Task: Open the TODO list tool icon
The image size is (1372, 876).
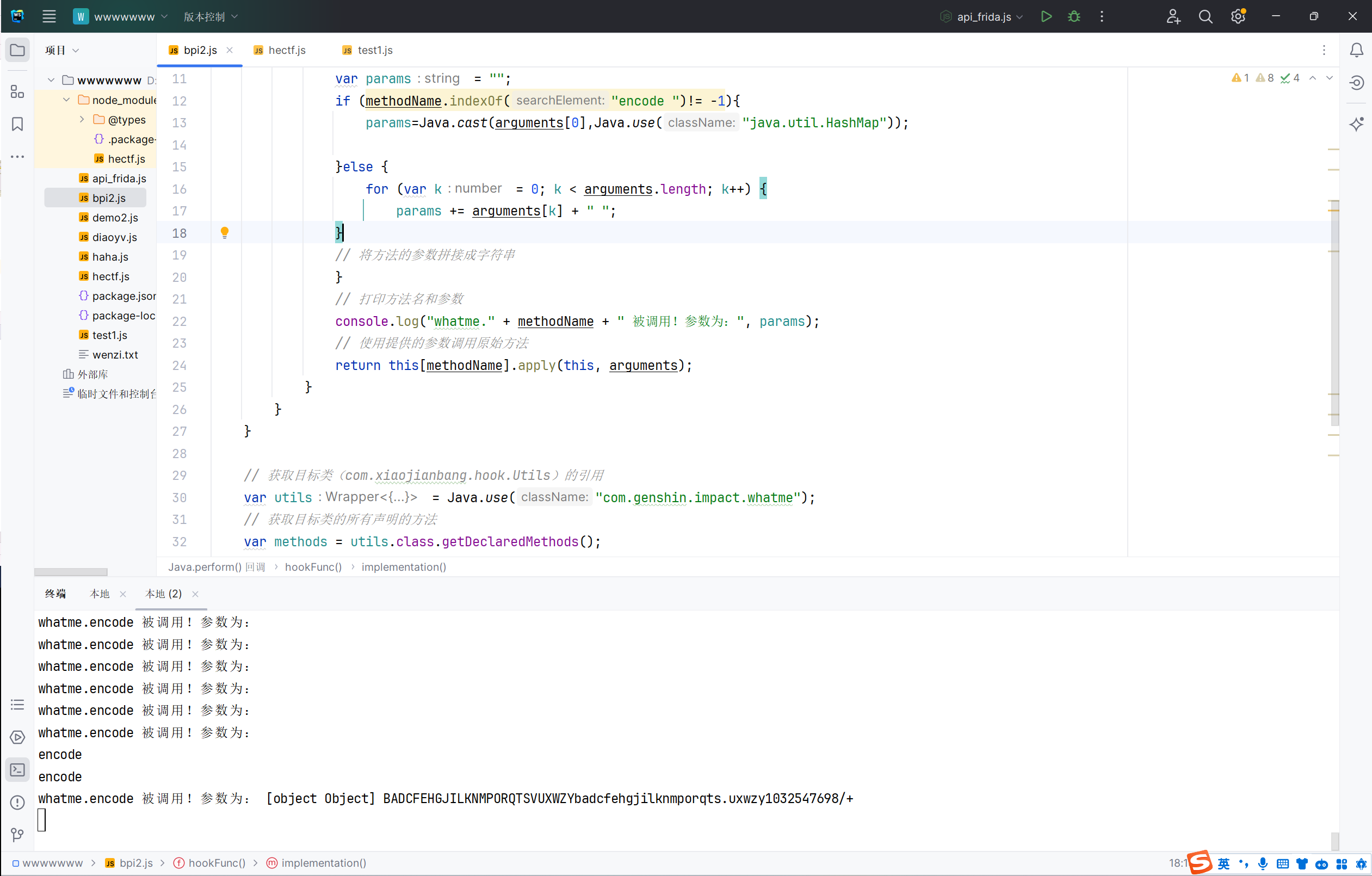Action: (17, 705)
